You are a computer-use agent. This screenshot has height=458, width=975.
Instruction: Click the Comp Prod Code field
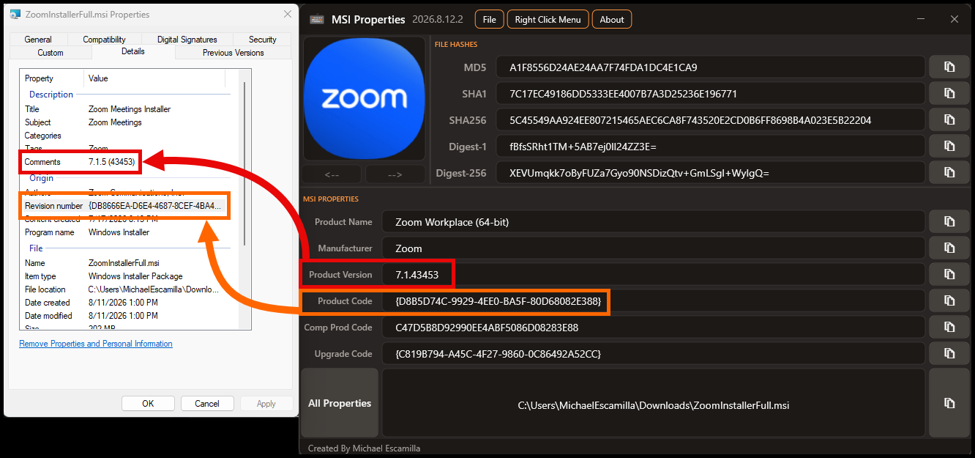[653, 327]
